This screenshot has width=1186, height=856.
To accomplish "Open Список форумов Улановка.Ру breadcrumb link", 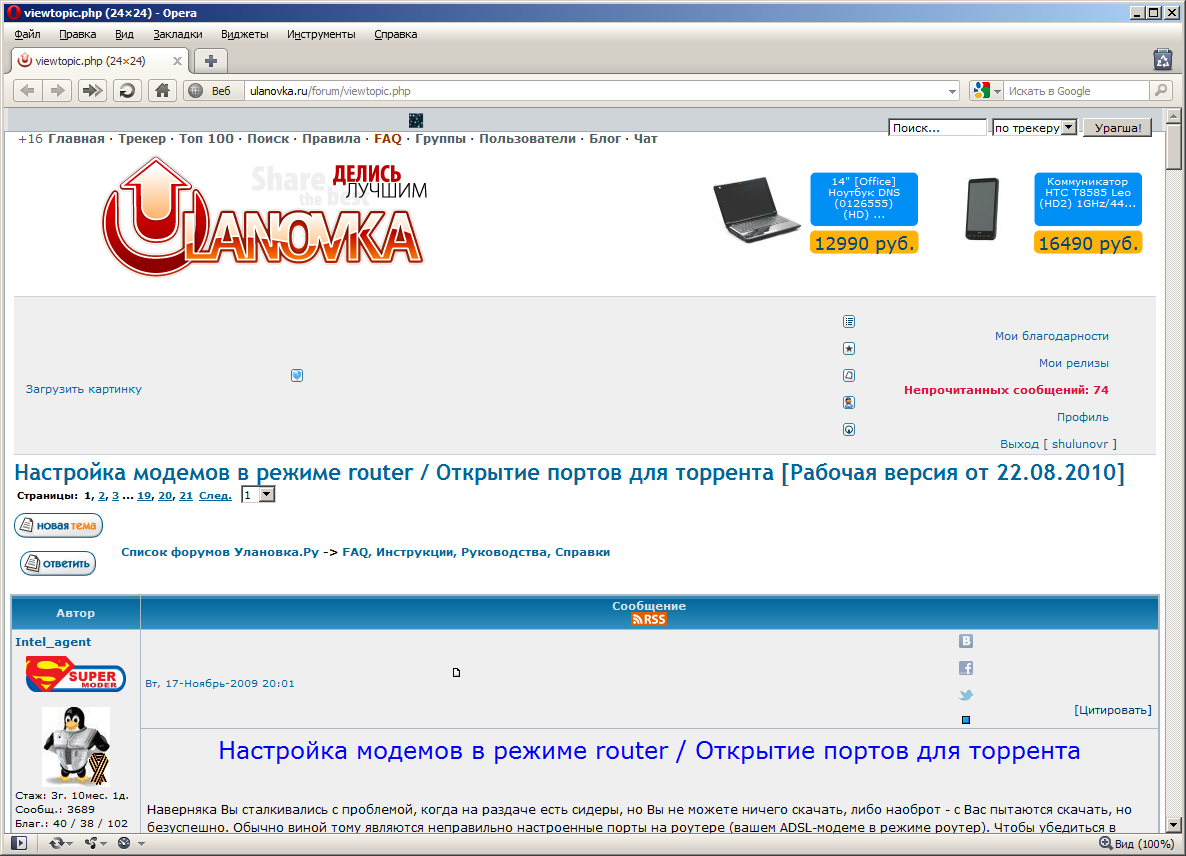I will [x=220, y=551].
